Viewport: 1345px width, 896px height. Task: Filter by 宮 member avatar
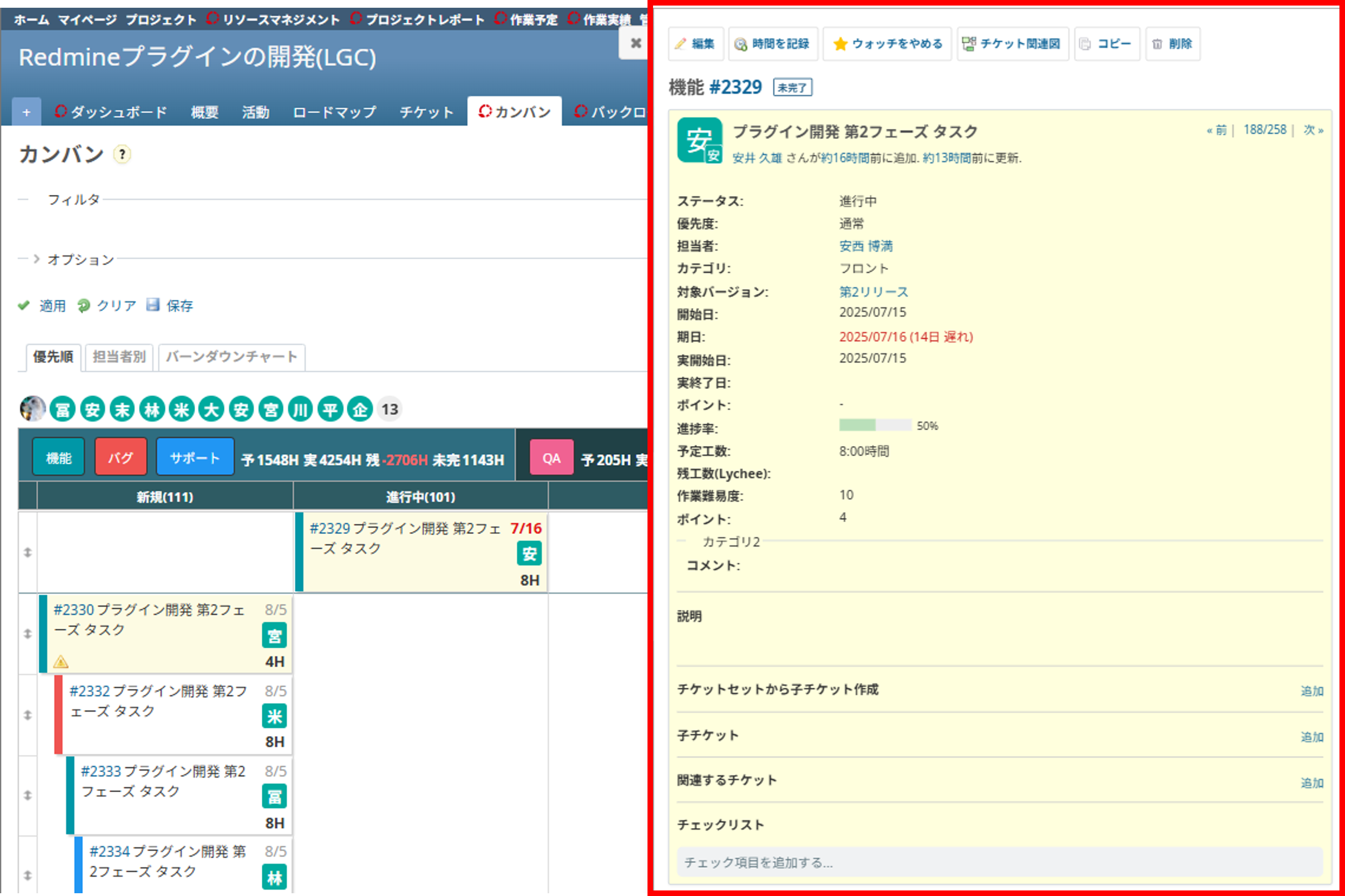tap(271, 409)
